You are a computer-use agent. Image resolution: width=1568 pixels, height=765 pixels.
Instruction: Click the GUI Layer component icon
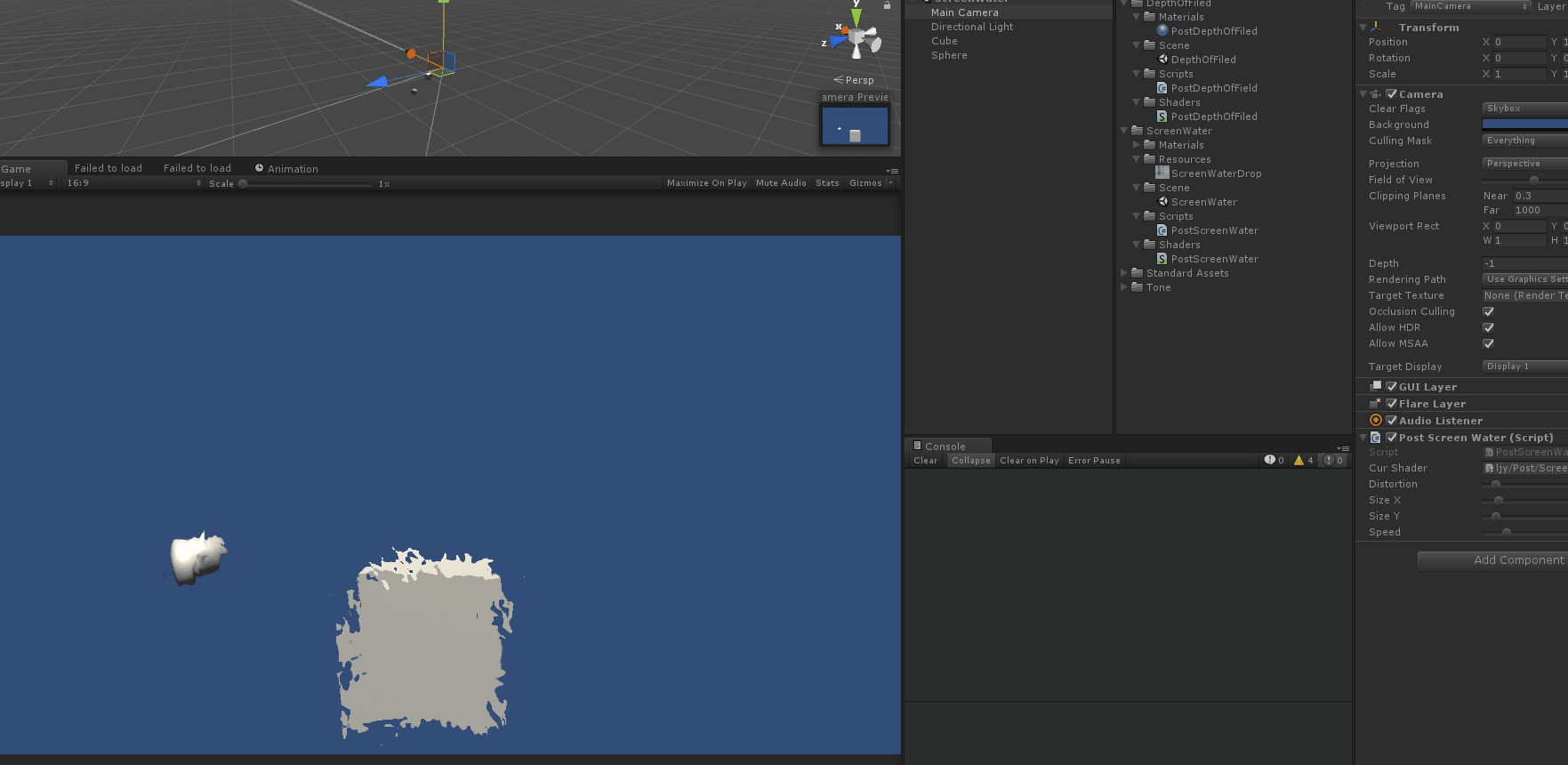[x=1376, y=387]
